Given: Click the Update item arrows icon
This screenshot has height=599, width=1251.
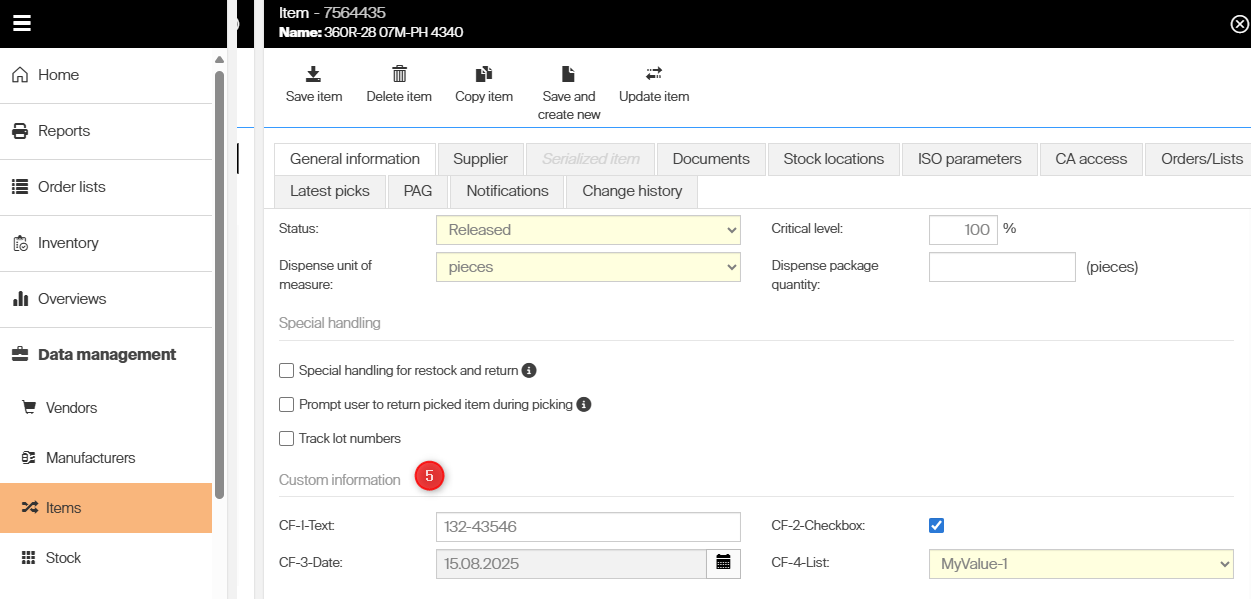Looking at the screenshot, I should [x=654, y=74].
